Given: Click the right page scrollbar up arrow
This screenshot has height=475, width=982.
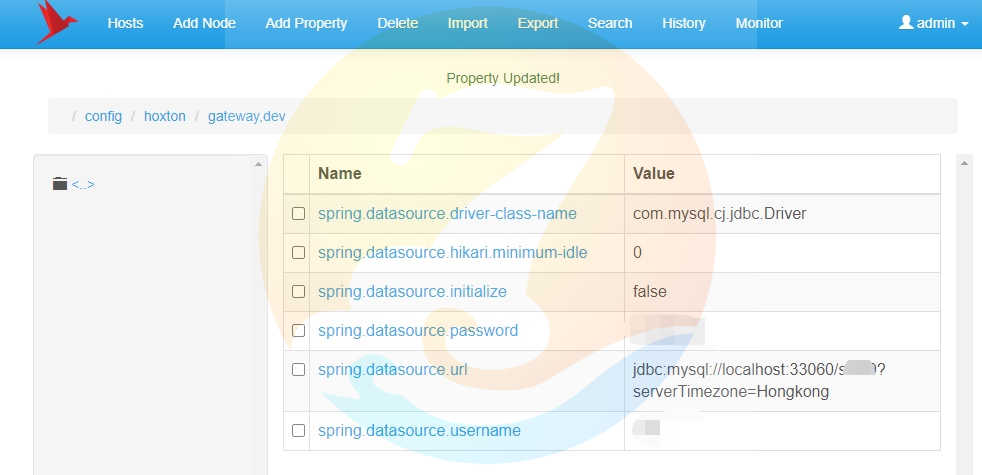Looking at the screenshot, I should tap(964, 163).
